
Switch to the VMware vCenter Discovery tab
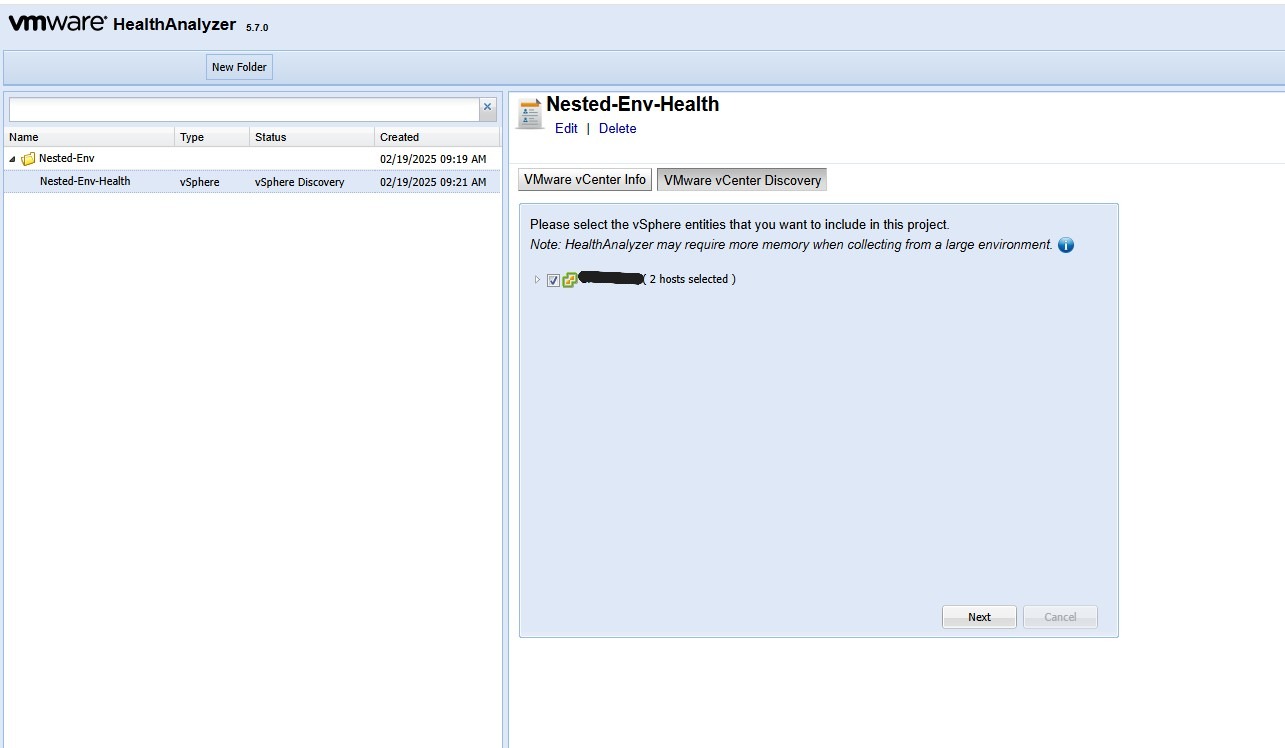pos(742,180)
